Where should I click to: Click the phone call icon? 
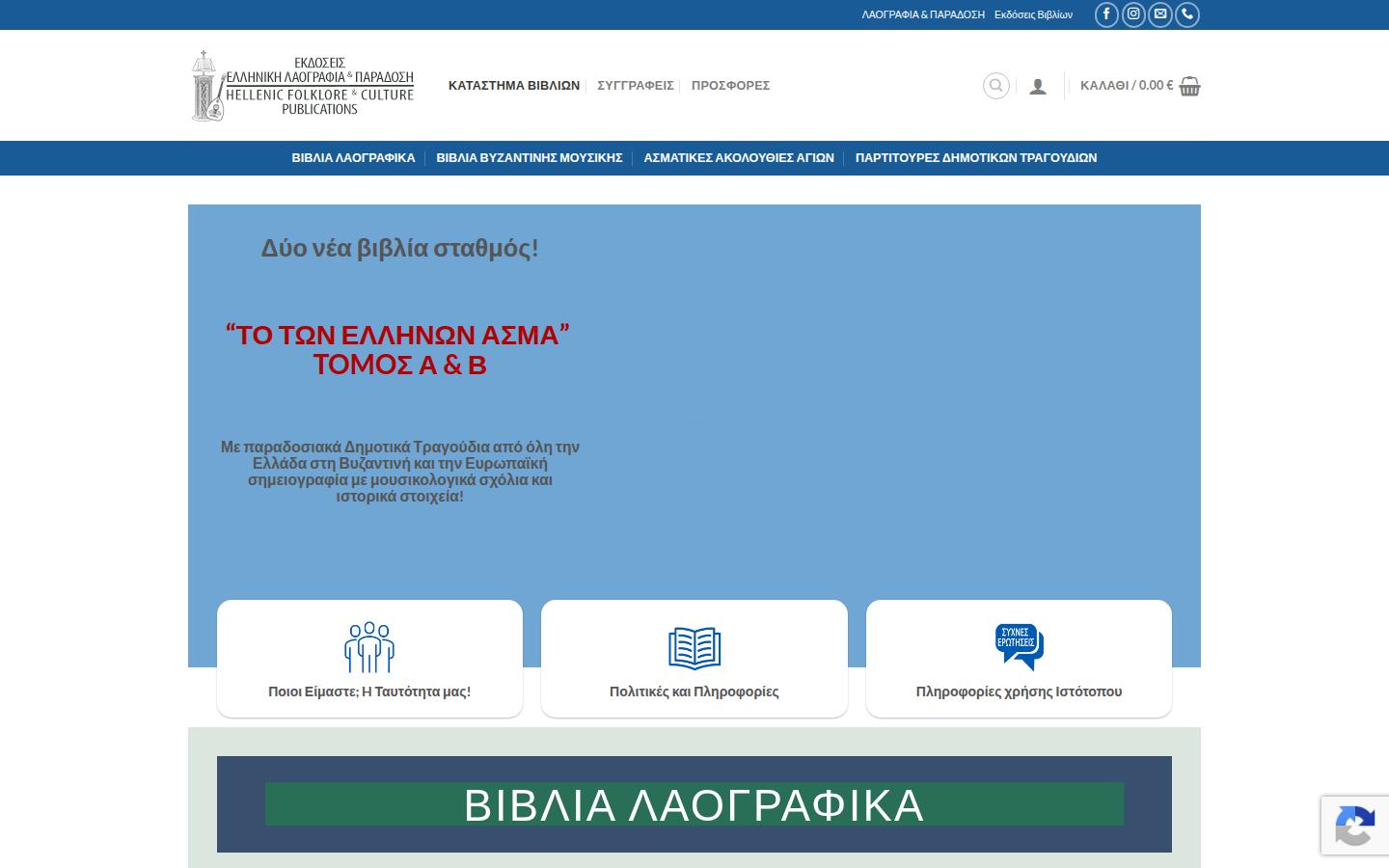[x=1187, y=14]
